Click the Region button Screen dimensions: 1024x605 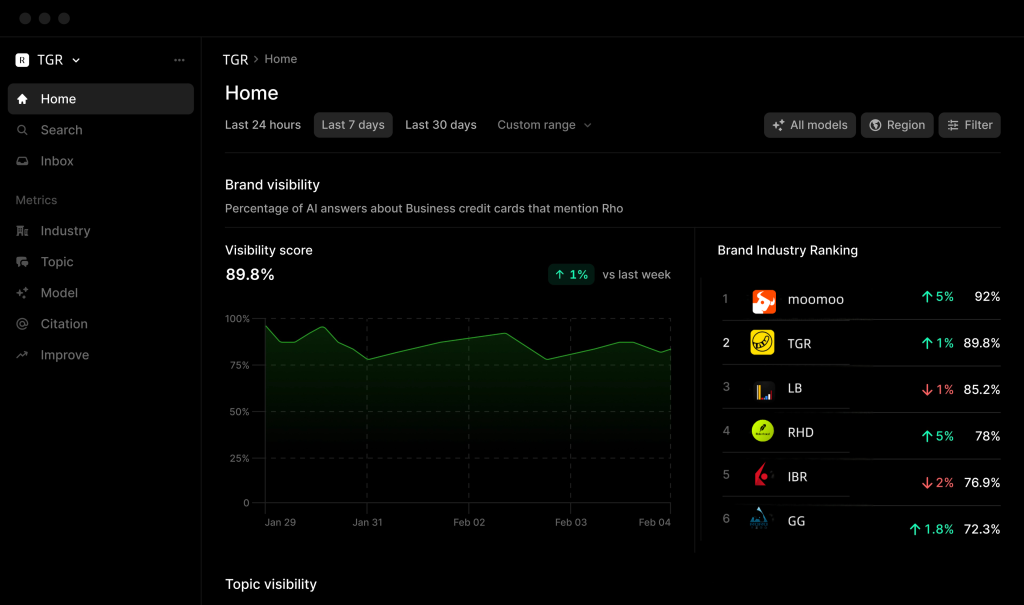pos(897,125)
